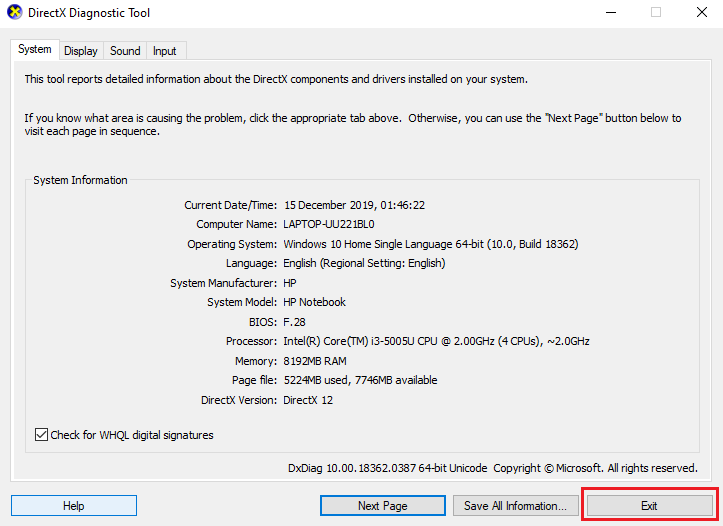The image size is (723, 526).
Task: Click the English language value
Action: point(364,263)
